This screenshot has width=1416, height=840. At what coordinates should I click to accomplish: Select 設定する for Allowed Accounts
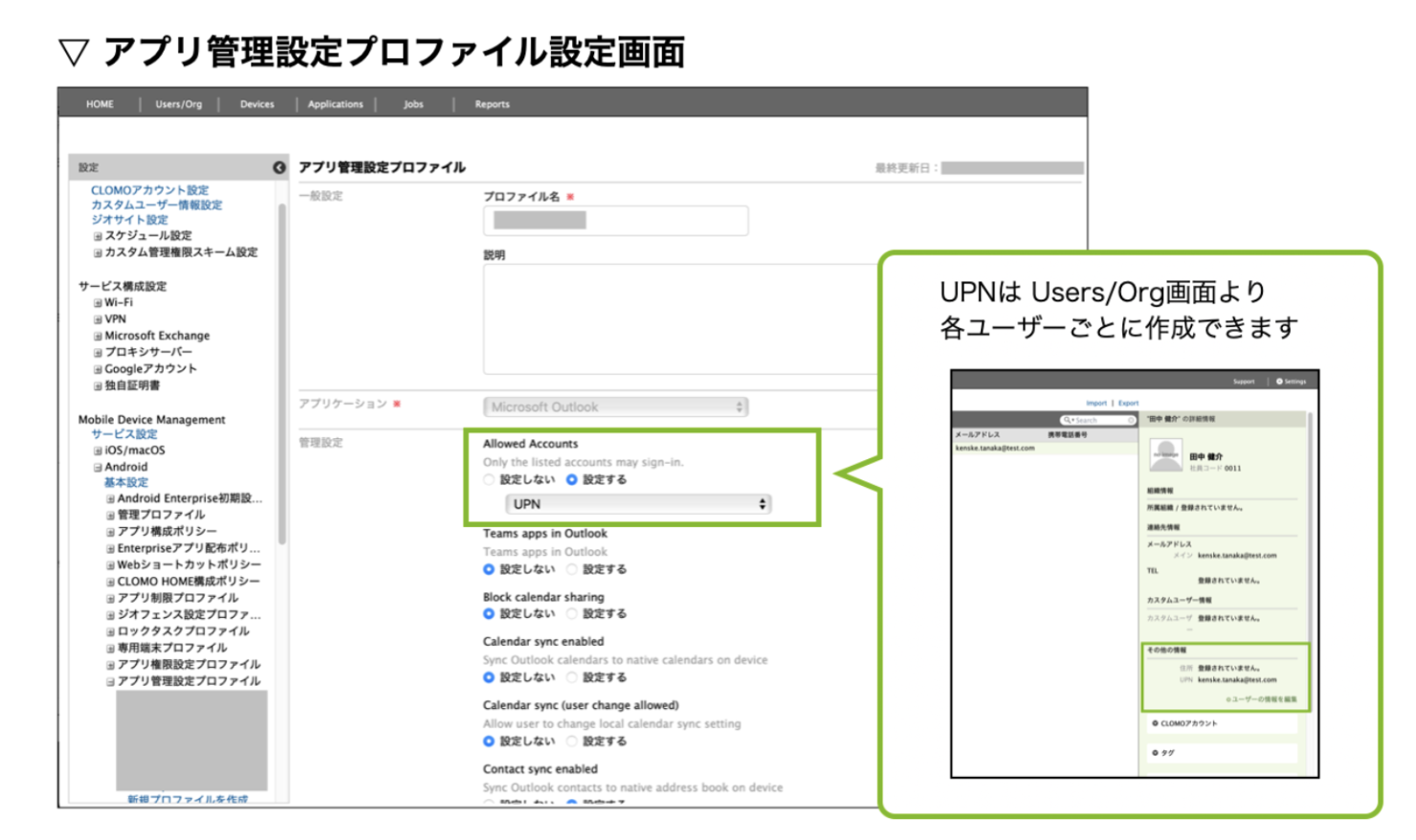click(x=572, y=480)
